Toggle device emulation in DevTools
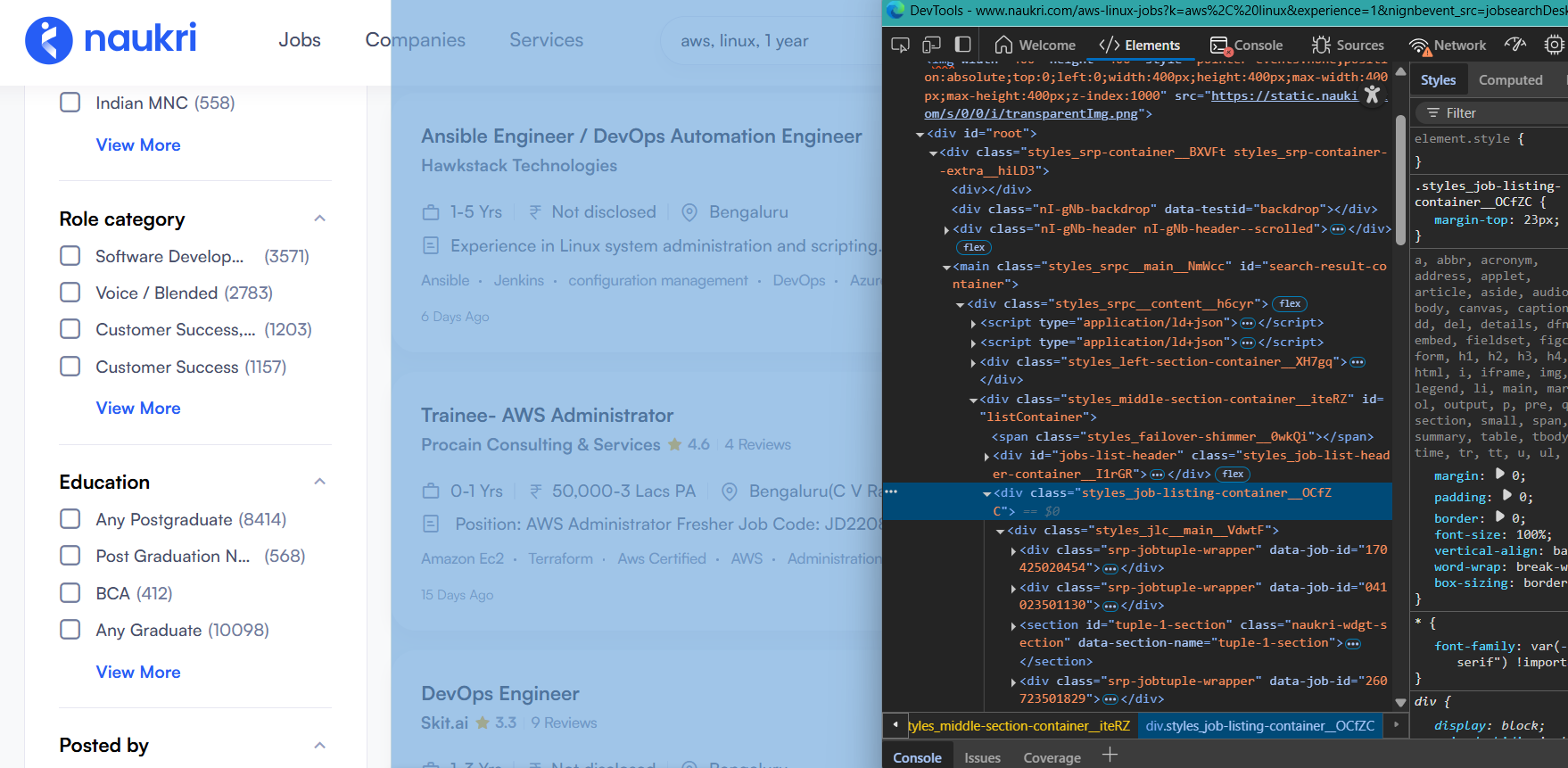Image resolution: width=1568 pixels, height=768 pixels. pyautogui.click(x=931, y=45)
